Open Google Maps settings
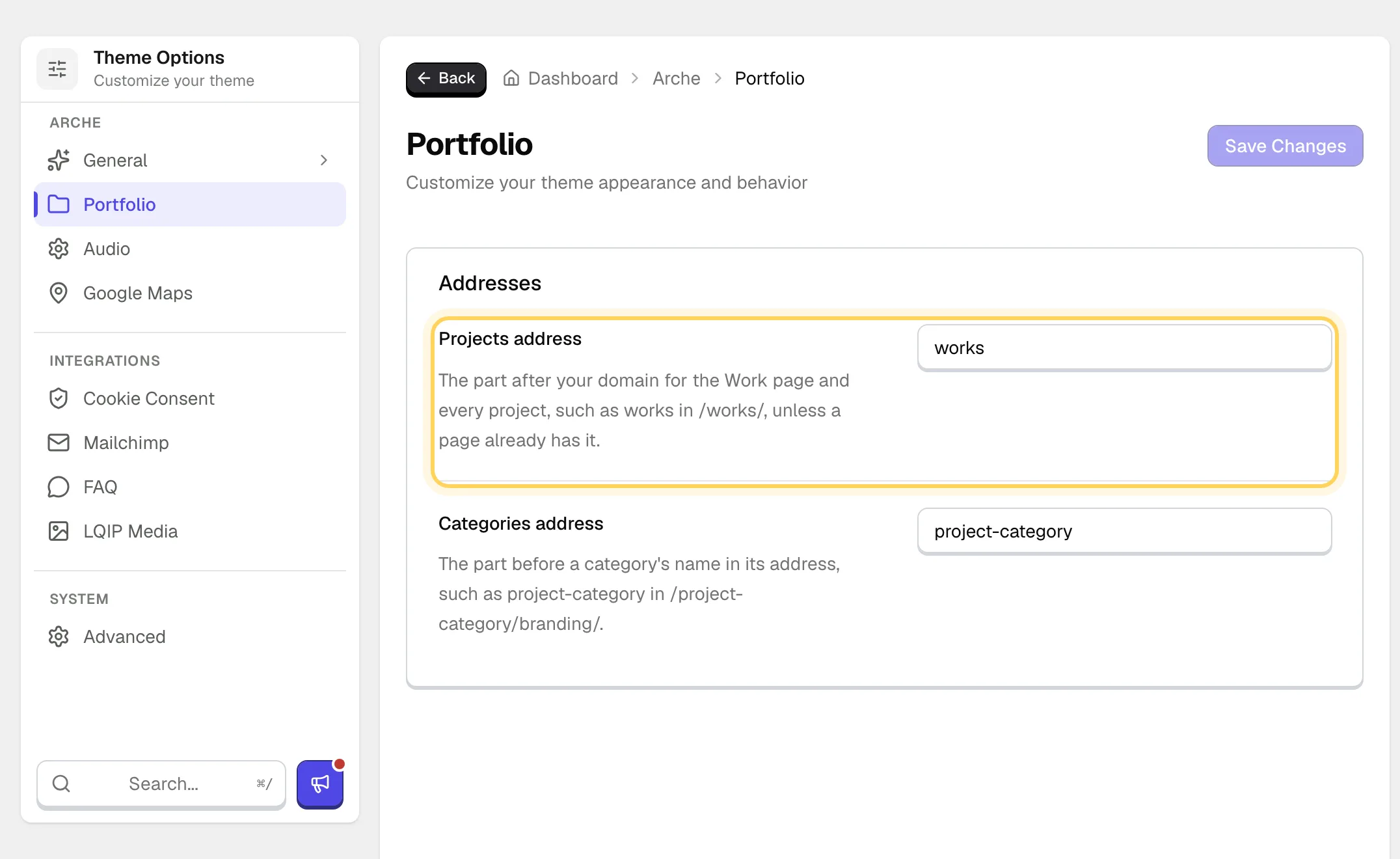 coord(190,293)
